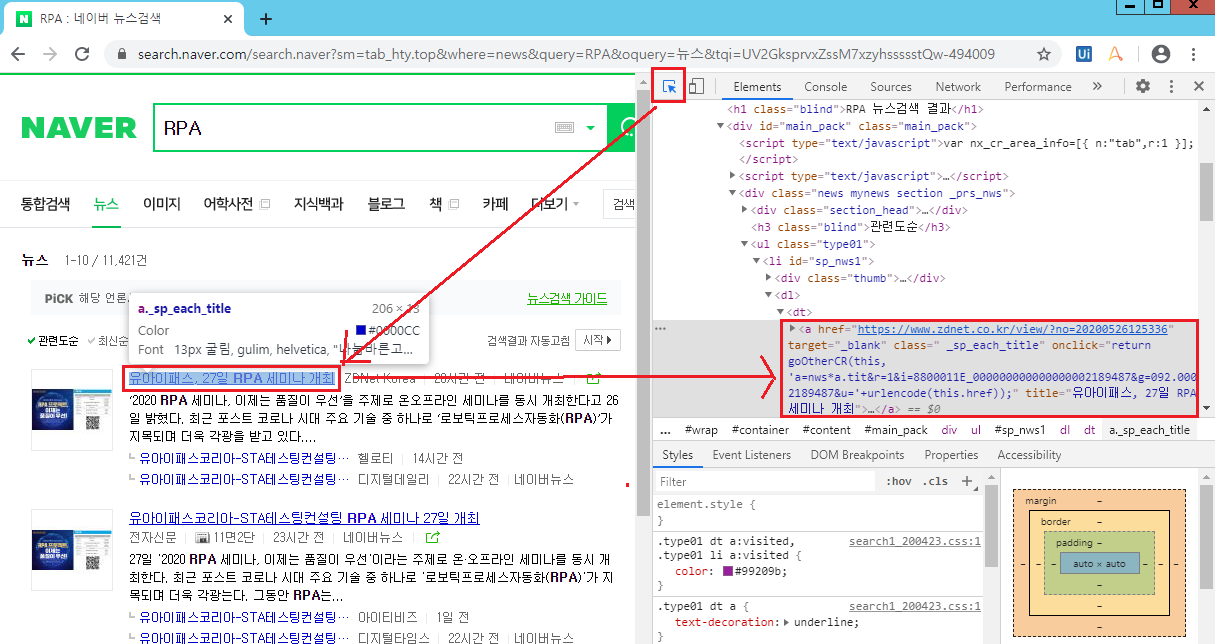Select the 블로그 search tab

(386, 204)
